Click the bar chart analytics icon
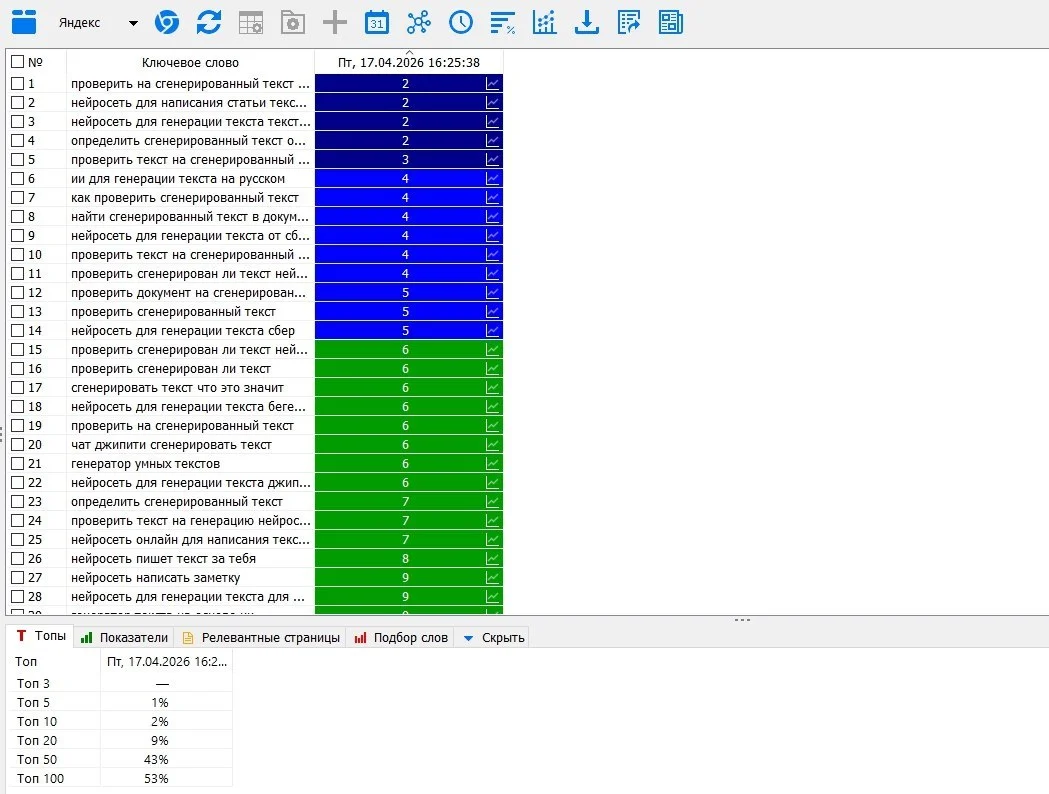The image size is (1049, 794). click(x=545, y=22)
